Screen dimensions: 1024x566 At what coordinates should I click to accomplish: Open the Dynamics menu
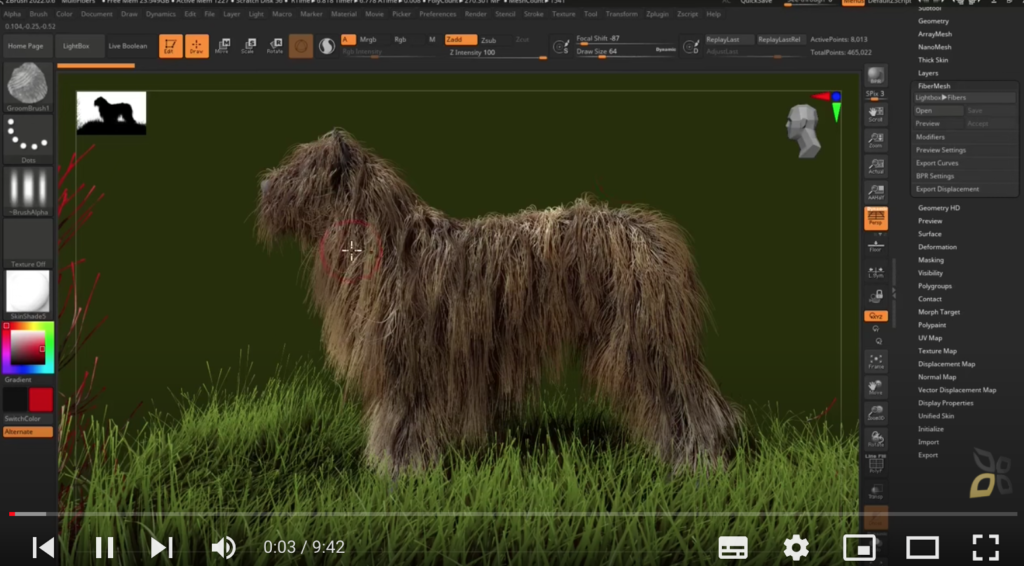(x=161, y=14)
